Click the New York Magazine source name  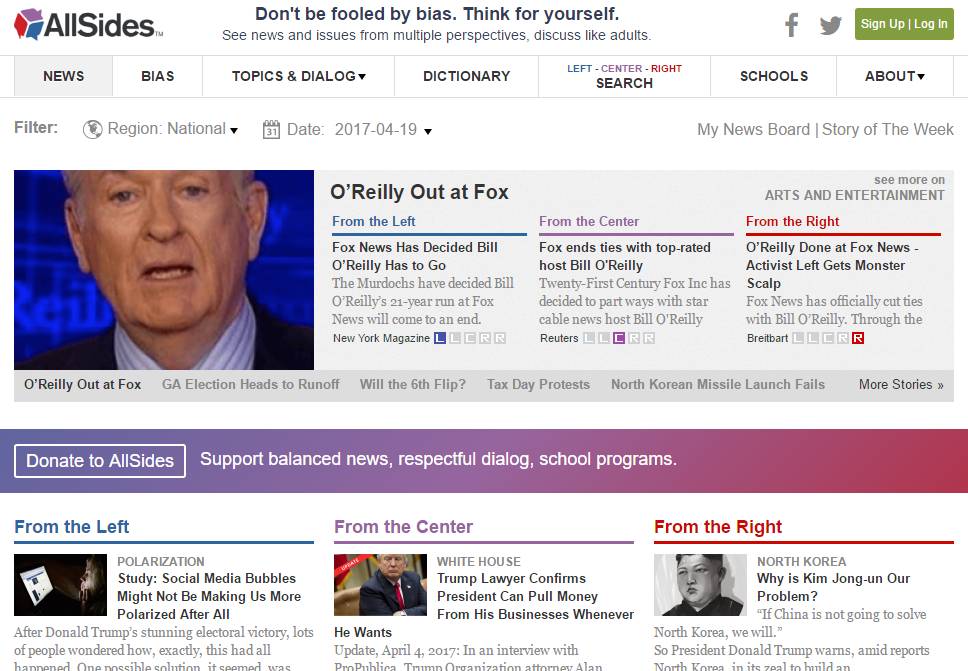pyautogui.click(x=382, y=338)
